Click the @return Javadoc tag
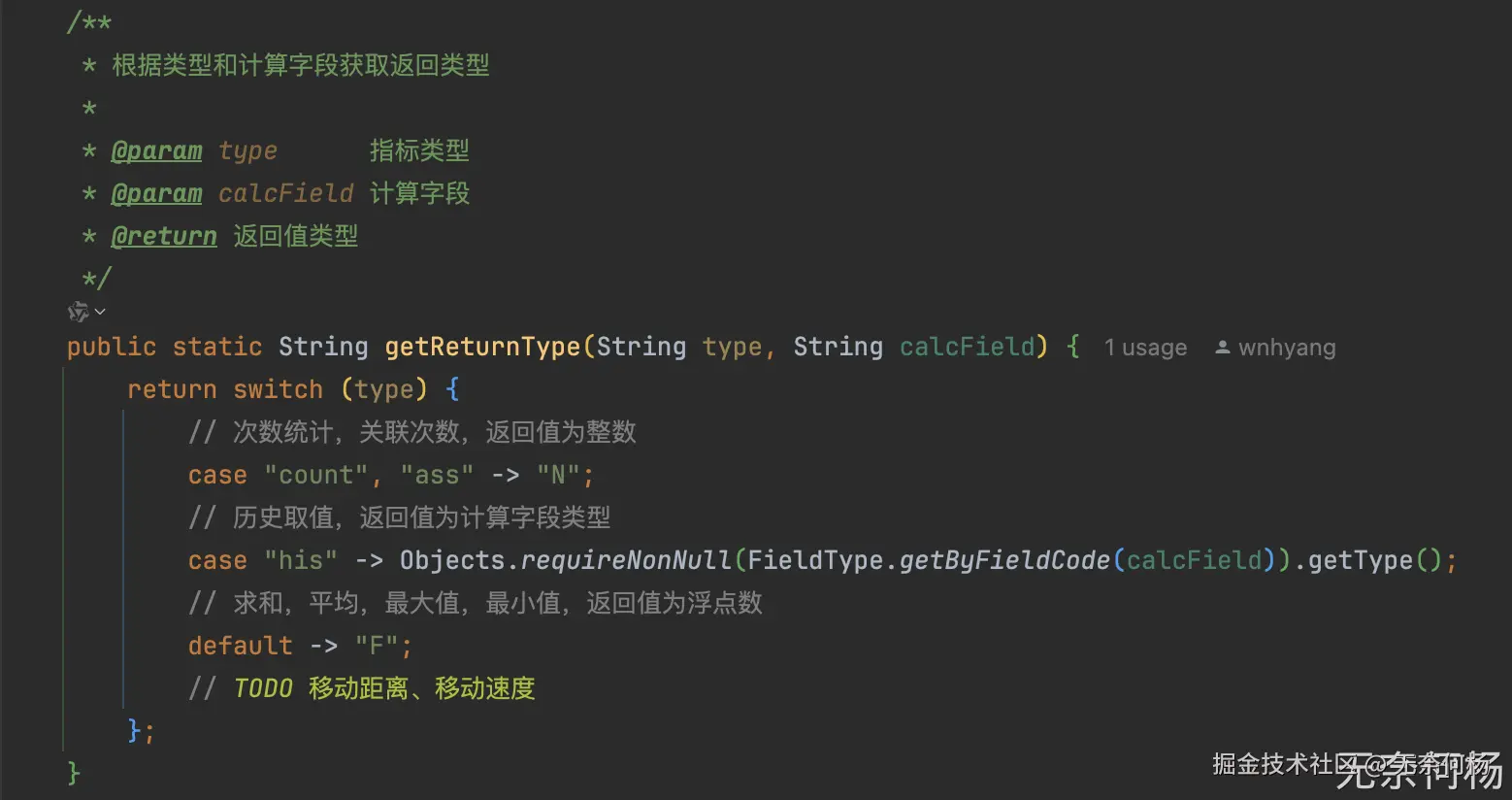Screen dimensions: 1512x800 164,237
